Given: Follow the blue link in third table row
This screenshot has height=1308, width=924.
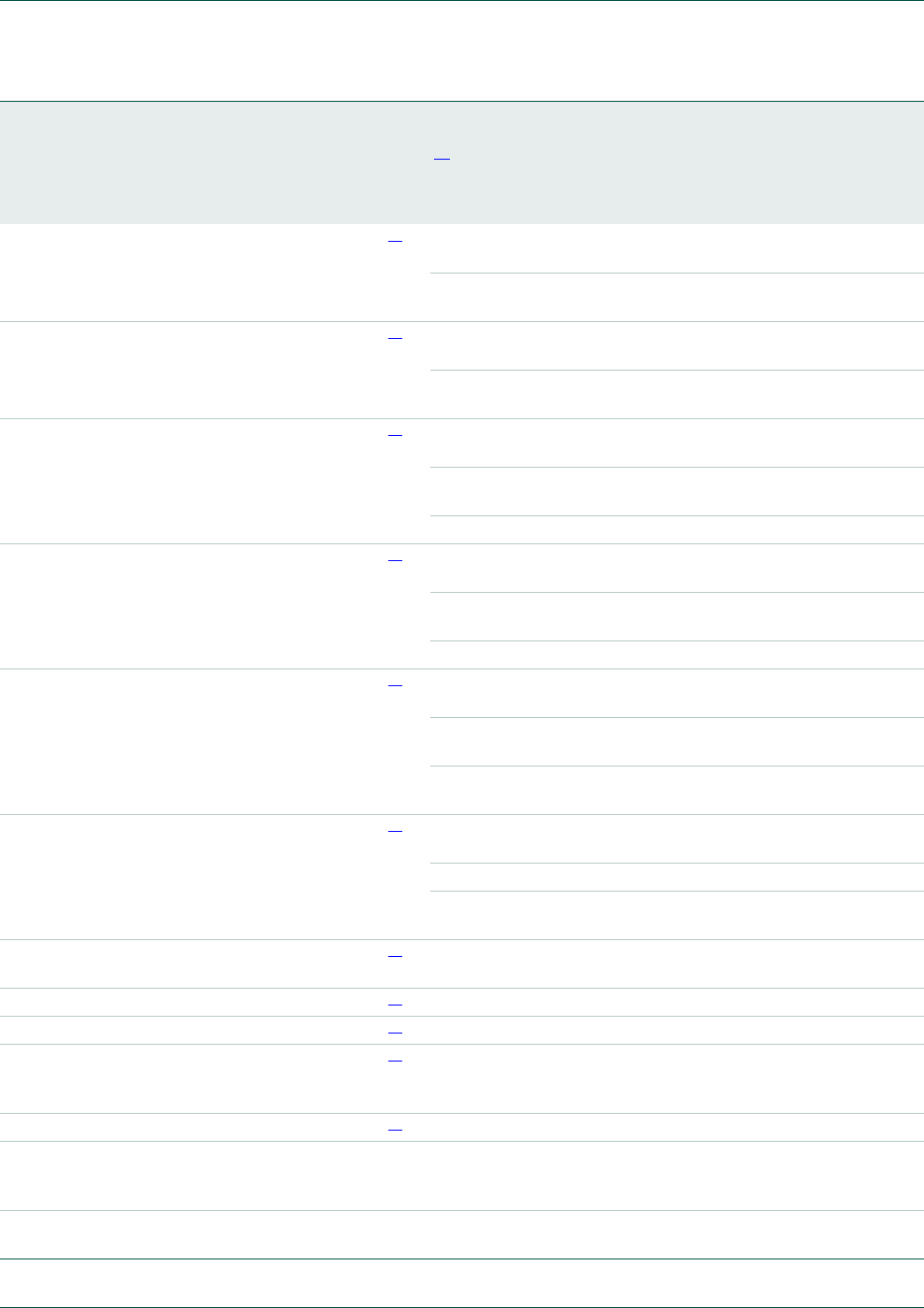Looking at the screenshot, I should [394, 434].
